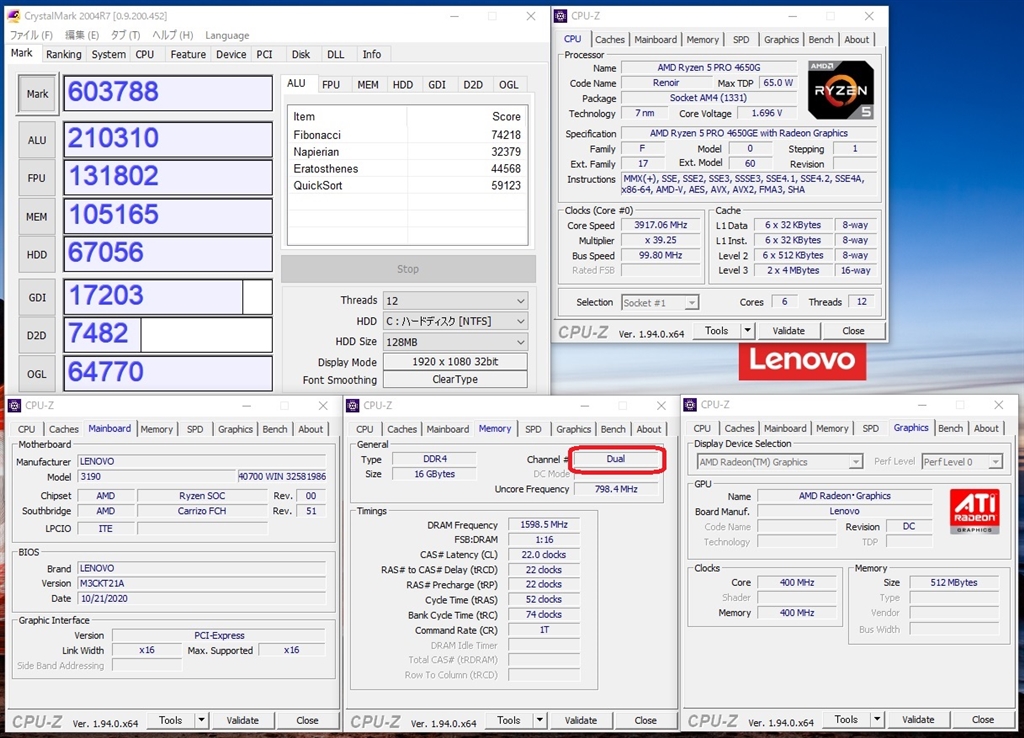Open Bench tab in Graphics CPU-Z window
The height and width of the screenshot is (738, 1024).
click(950, 428)
